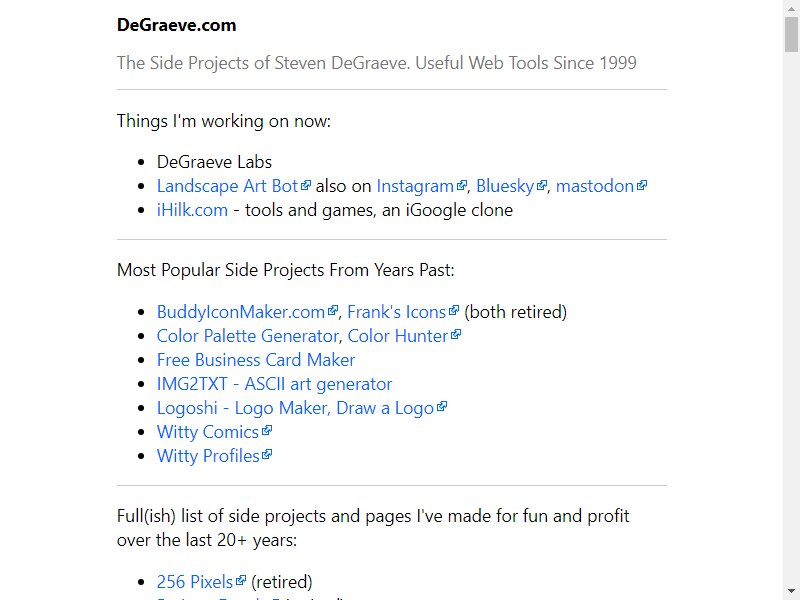This screenshot has height=600, width=800.
Task: Click the scrollbar down arrow
Action: pyautogui.click(x=791, y=591)
